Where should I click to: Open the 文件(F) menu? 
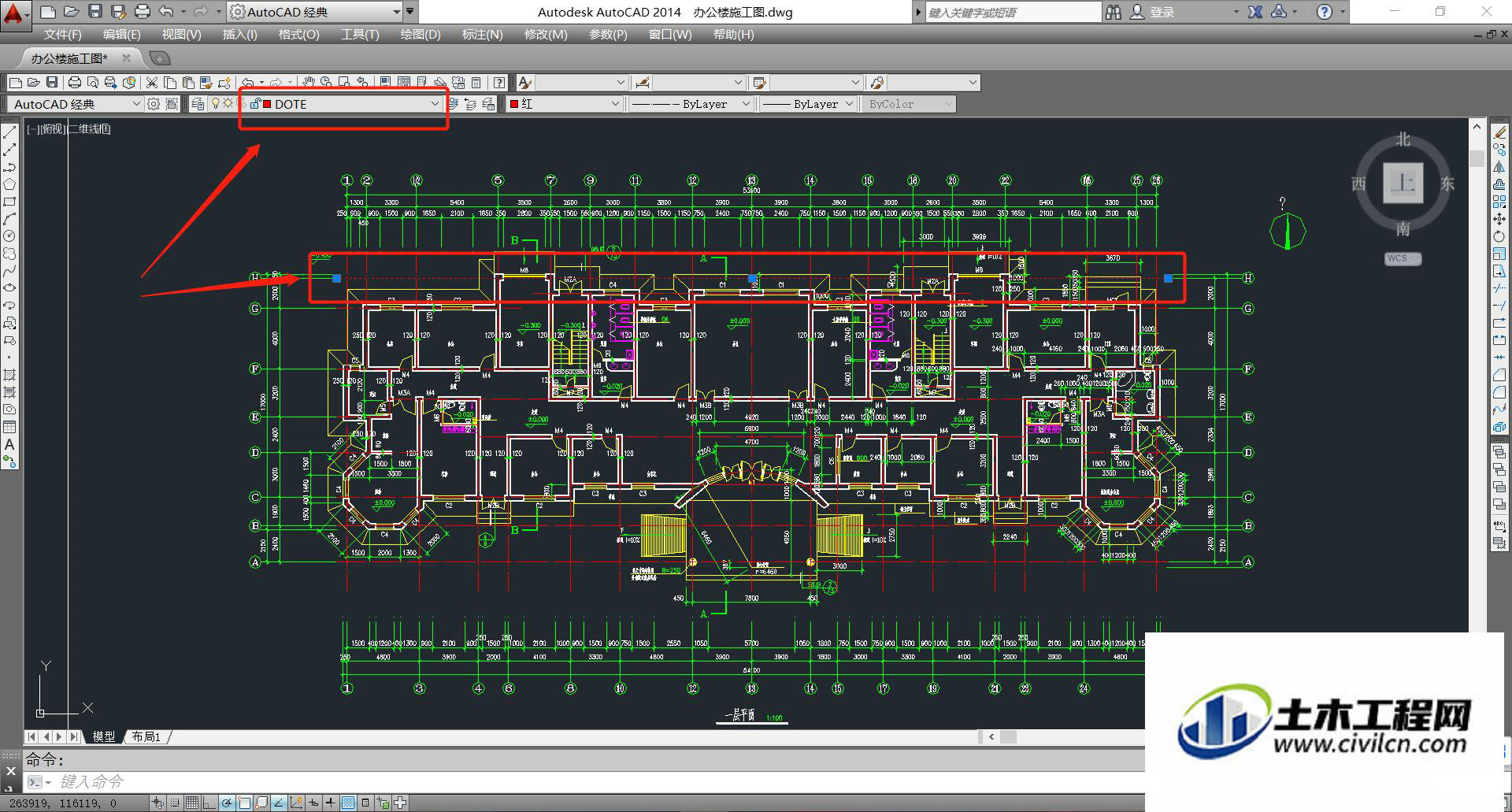coord(62,35)
